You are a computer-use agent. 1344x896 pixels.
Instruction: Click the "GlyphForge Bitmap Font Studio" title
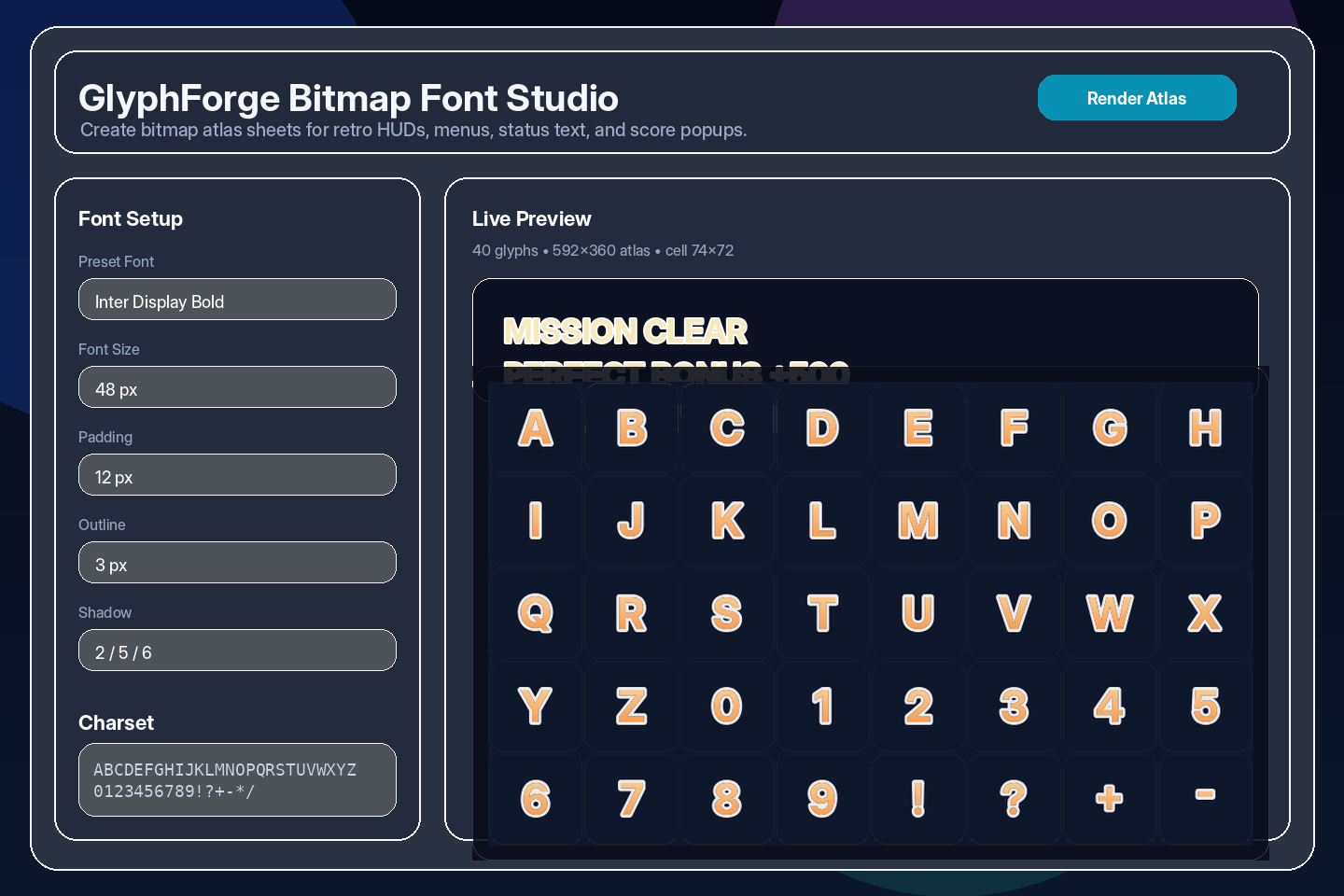pos(348,98)
